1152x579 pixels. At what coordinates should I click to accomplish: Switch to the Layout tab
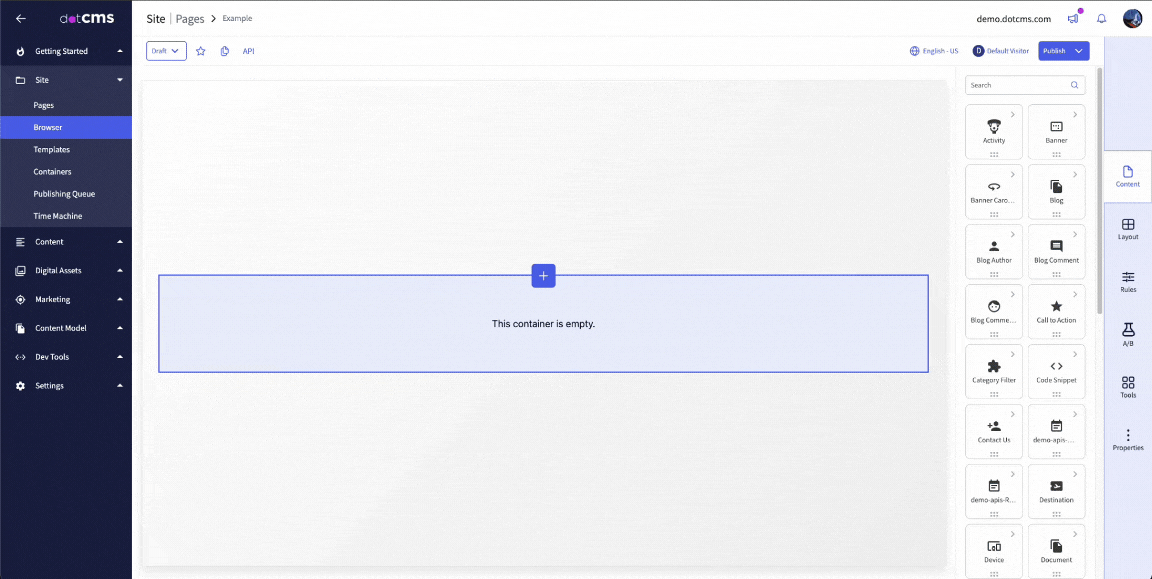pos(1128,229)
